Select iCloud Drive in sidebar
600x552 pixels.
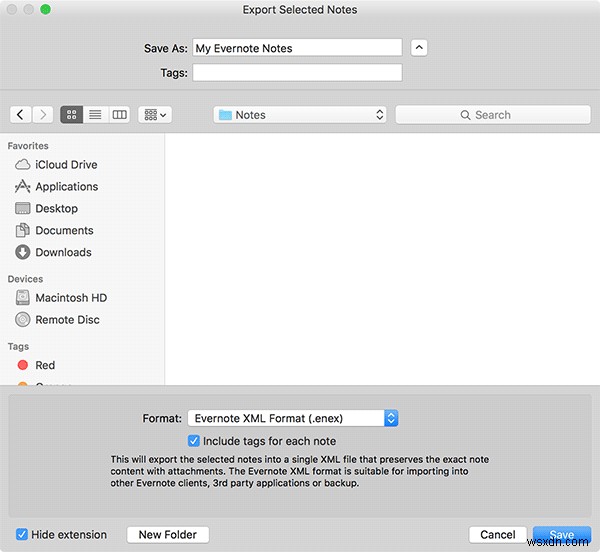coord(56,164)
